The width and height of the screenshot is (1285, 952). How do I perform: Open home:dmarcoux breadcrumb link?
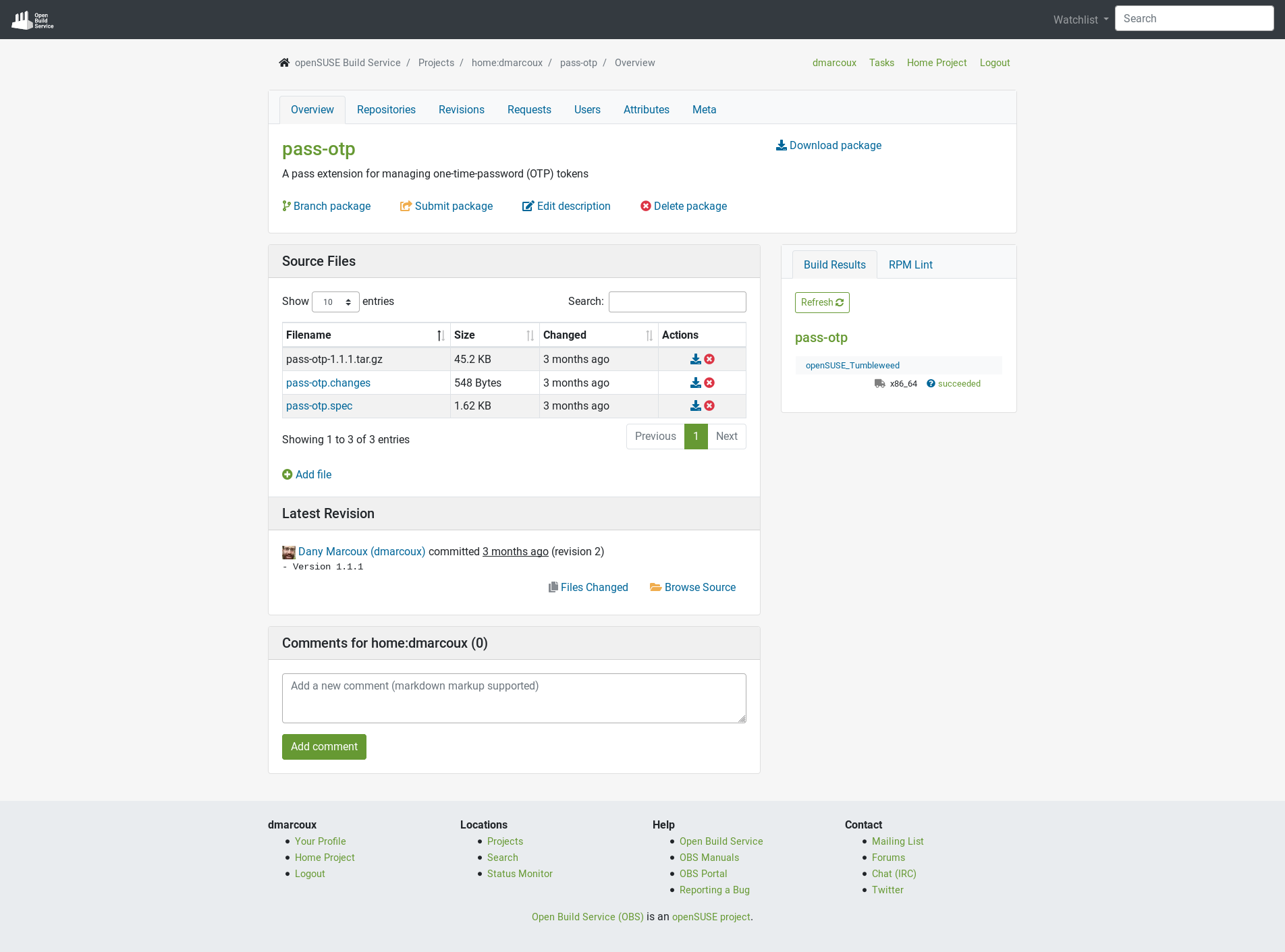[x=507, y=63]
